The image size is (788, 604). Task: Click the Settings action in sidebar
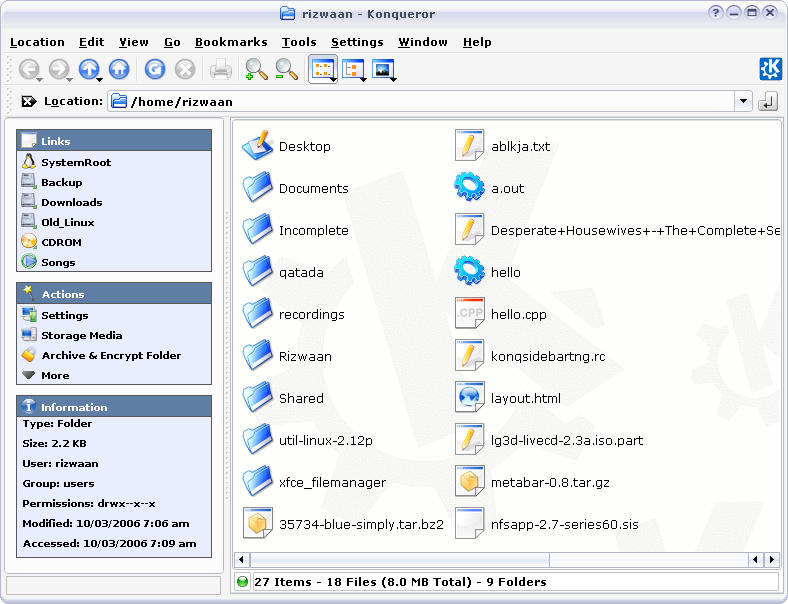point(55,315)
